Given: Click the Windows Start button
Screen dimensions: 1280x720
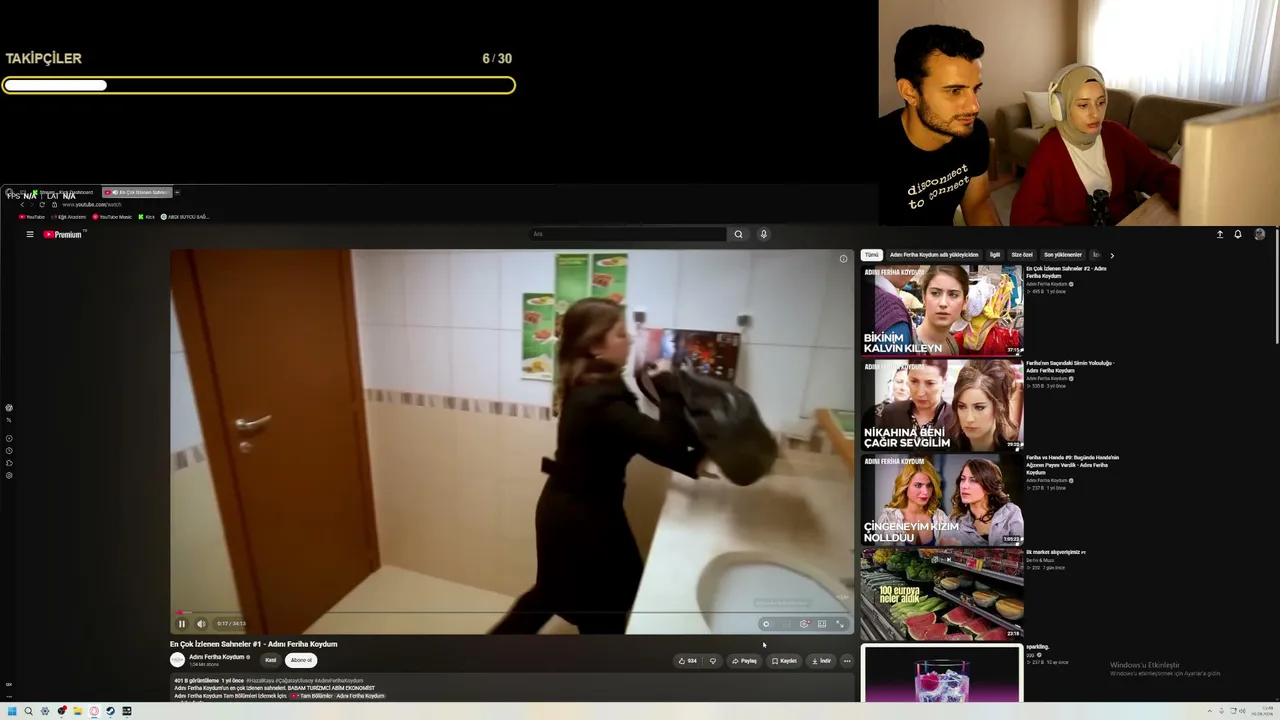Looking at the screenshot, I should point(12,711).
